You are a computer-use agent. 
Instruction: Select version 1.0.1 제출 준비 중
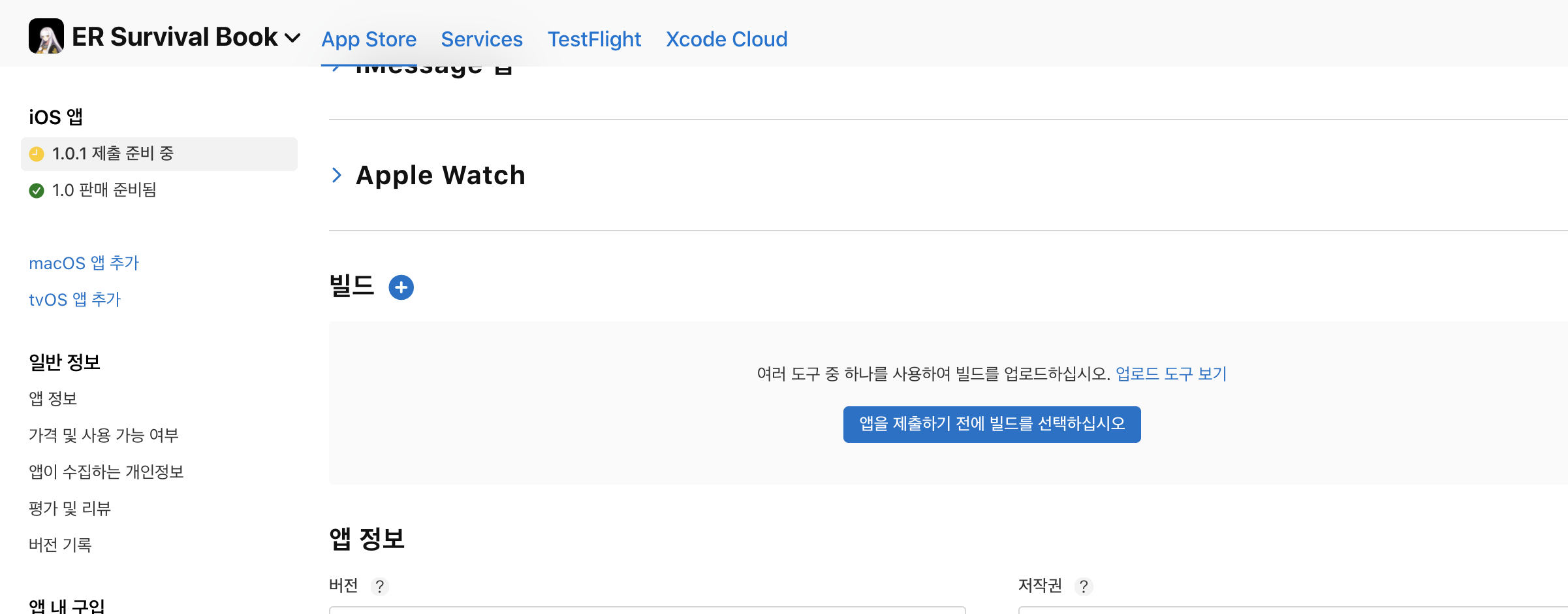pyautogui.click(x=159, y=154)
